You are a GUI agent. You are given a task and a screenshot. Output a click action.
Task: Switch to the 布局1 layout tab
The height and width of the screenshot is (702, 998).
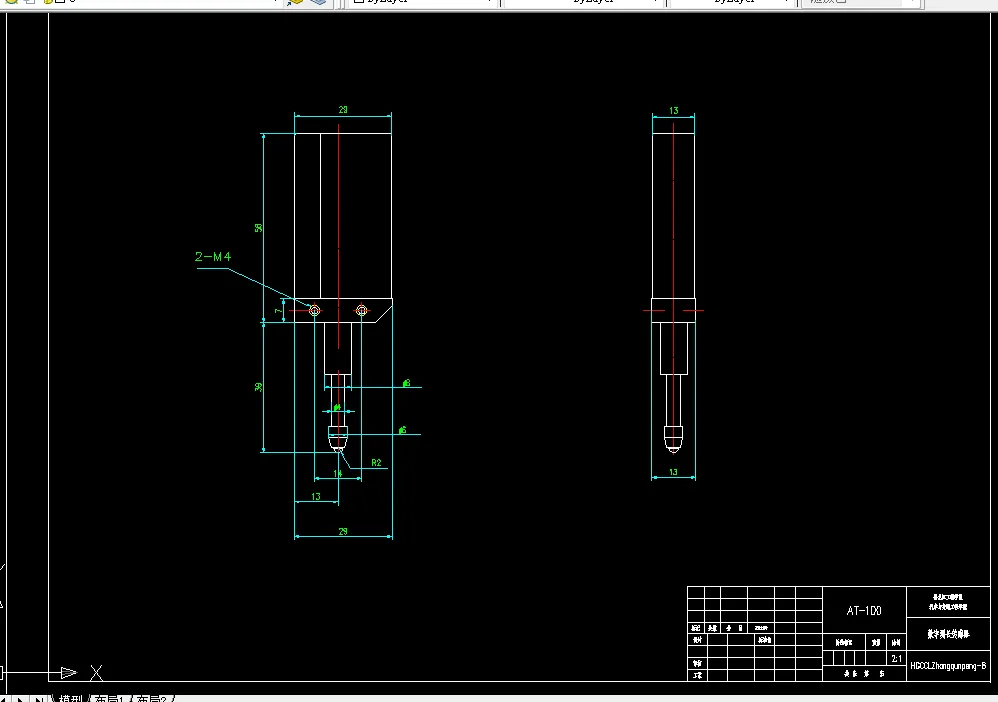(109, 699)
